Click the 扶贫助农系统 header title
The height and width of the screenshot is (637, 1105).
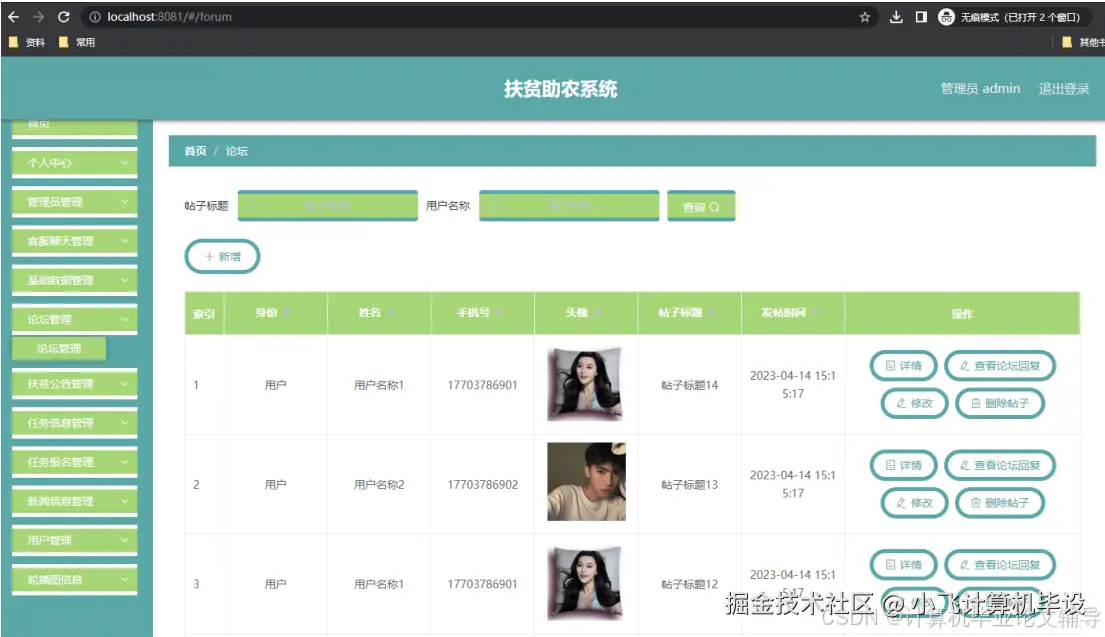[x=561, y=89]
